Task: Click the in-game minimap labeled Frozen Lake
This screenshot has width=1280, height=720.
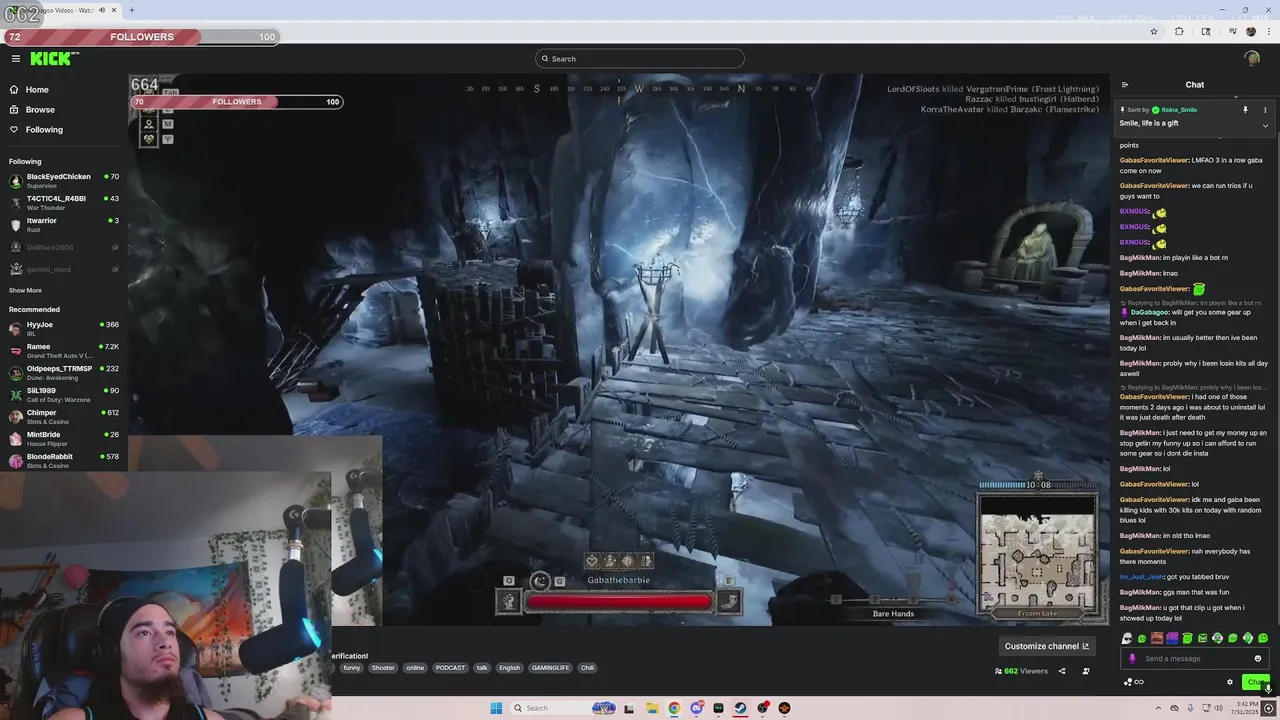Action: (1037, 555)
